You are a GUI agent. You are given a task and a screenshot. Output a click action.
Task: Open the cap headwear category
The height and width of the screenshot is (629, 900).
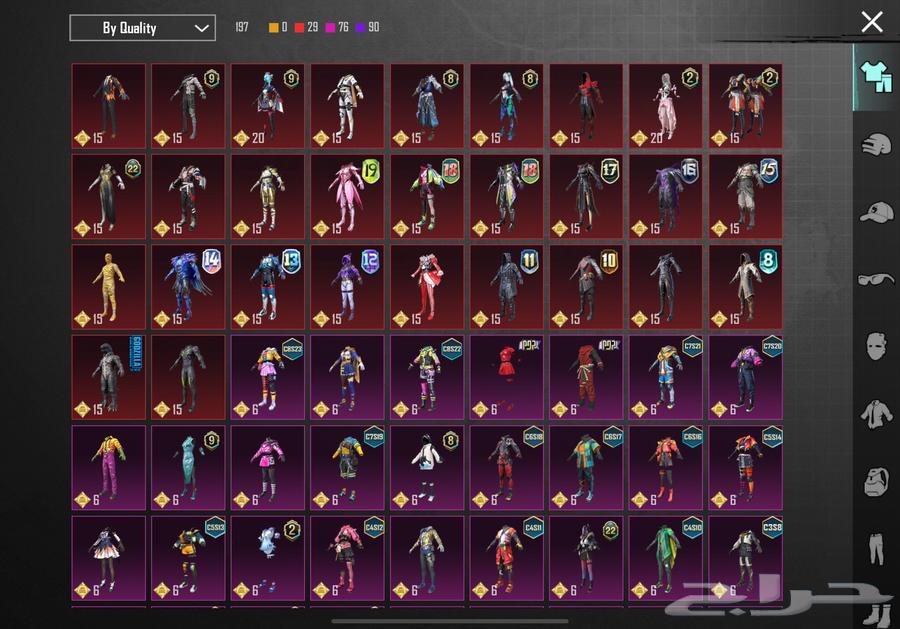(x=876, y=212)
